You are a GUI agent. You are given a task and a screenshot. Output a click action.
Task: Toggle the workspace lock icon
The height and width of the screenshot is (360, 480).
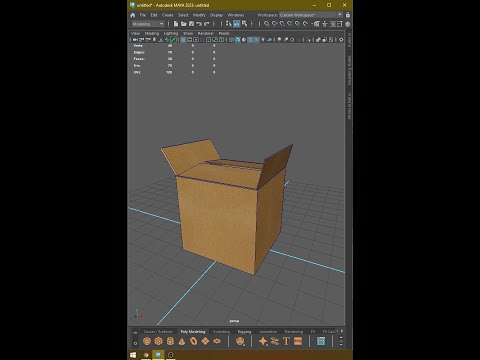click(x=348, y=15)
